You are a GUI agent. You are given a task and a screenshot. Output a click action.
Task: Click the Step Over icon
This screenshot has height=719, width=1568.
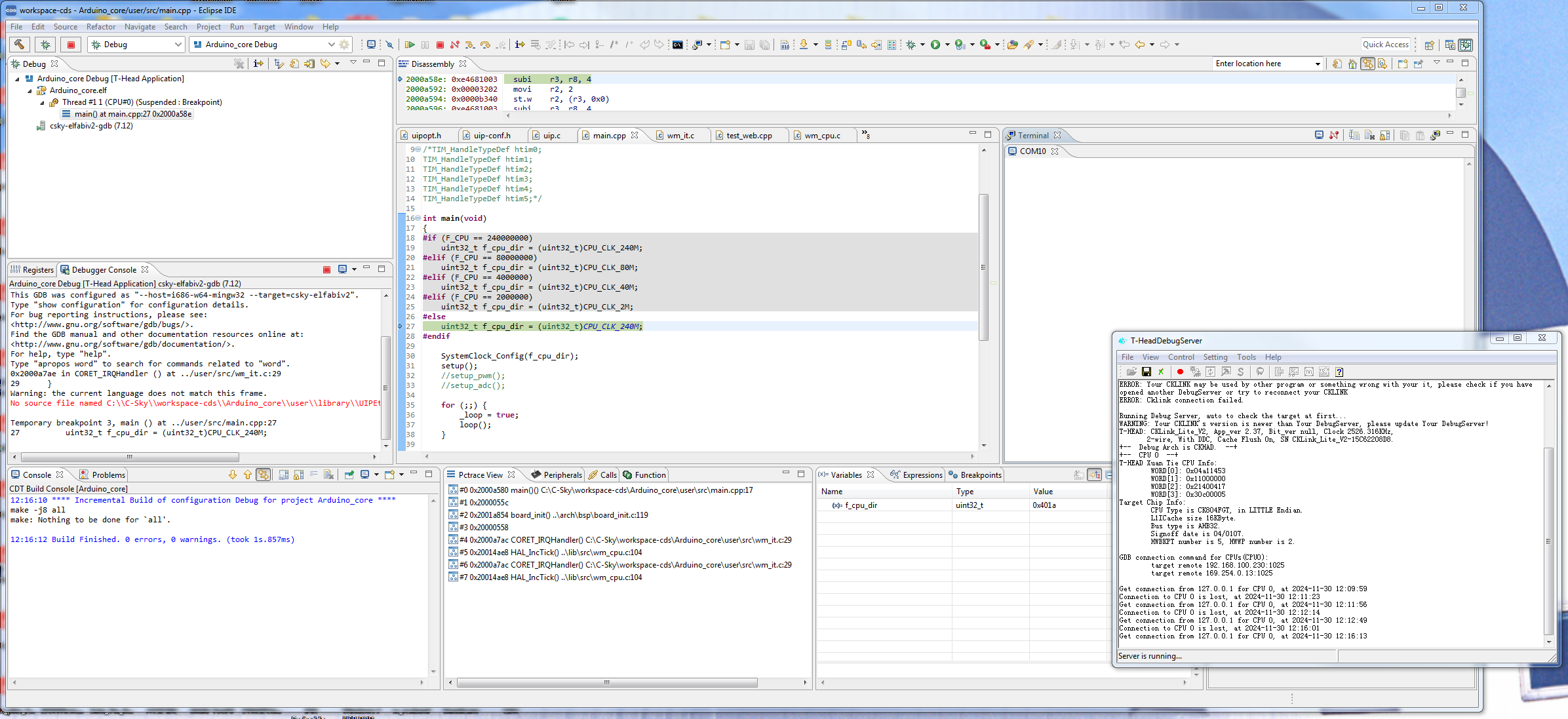(485, 45)
